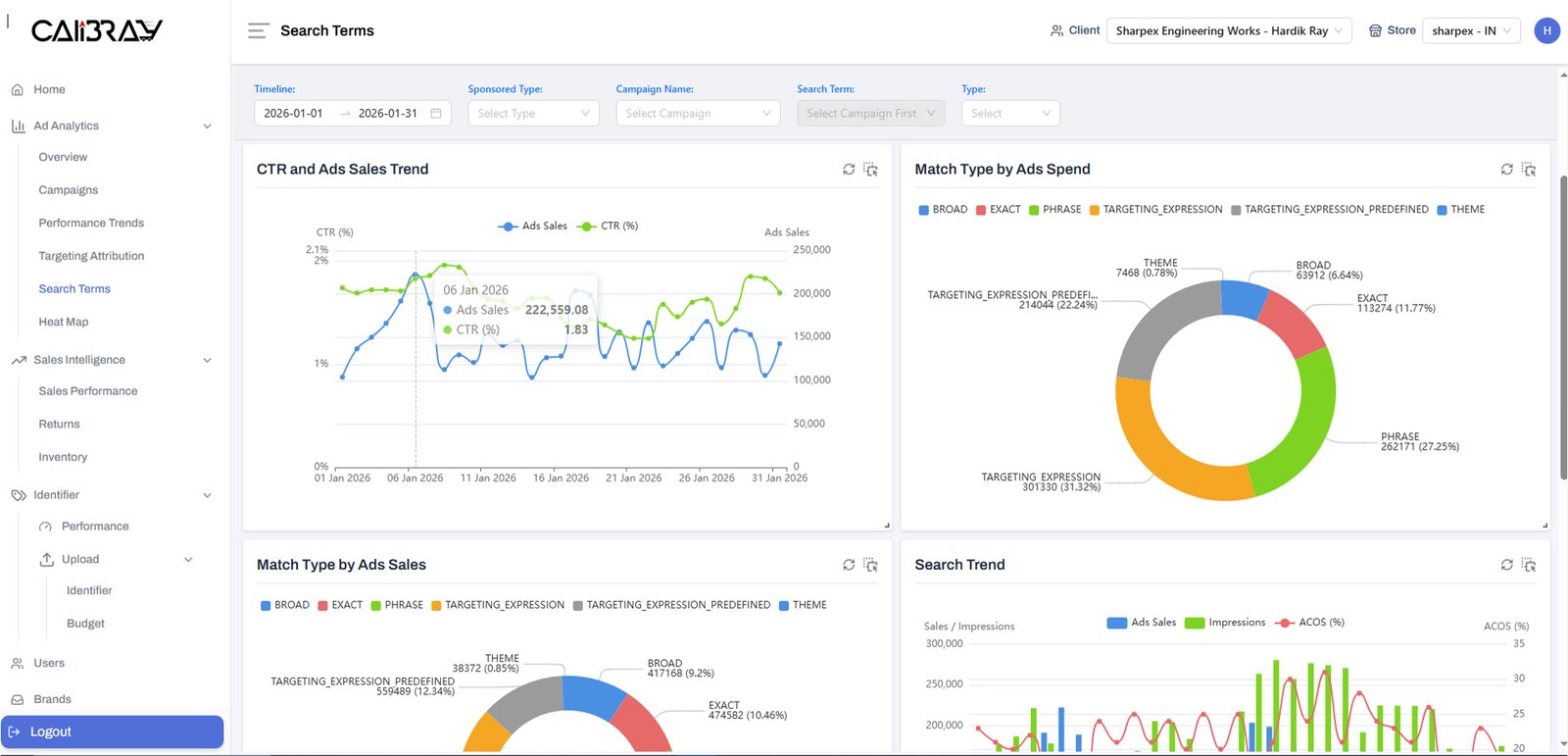The image size is (1568, 756).
Task: Go to Performance Trends page
Action: click(x=91, y=224)
